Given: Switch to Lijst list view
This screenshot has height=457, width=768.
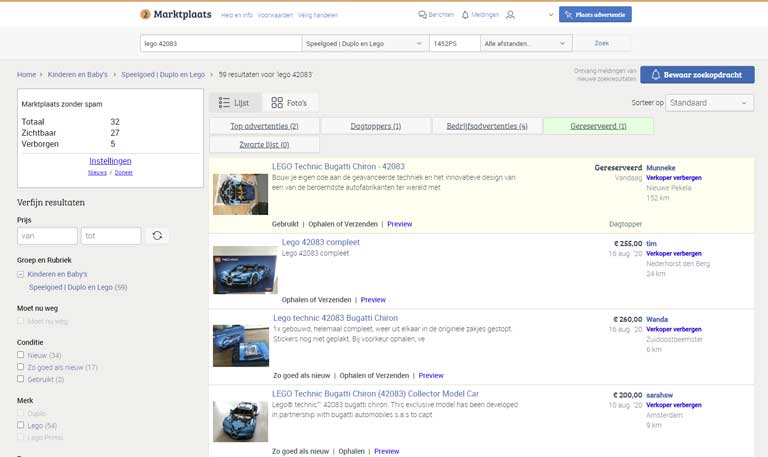Looking at the screenshot, I should 234,102.
